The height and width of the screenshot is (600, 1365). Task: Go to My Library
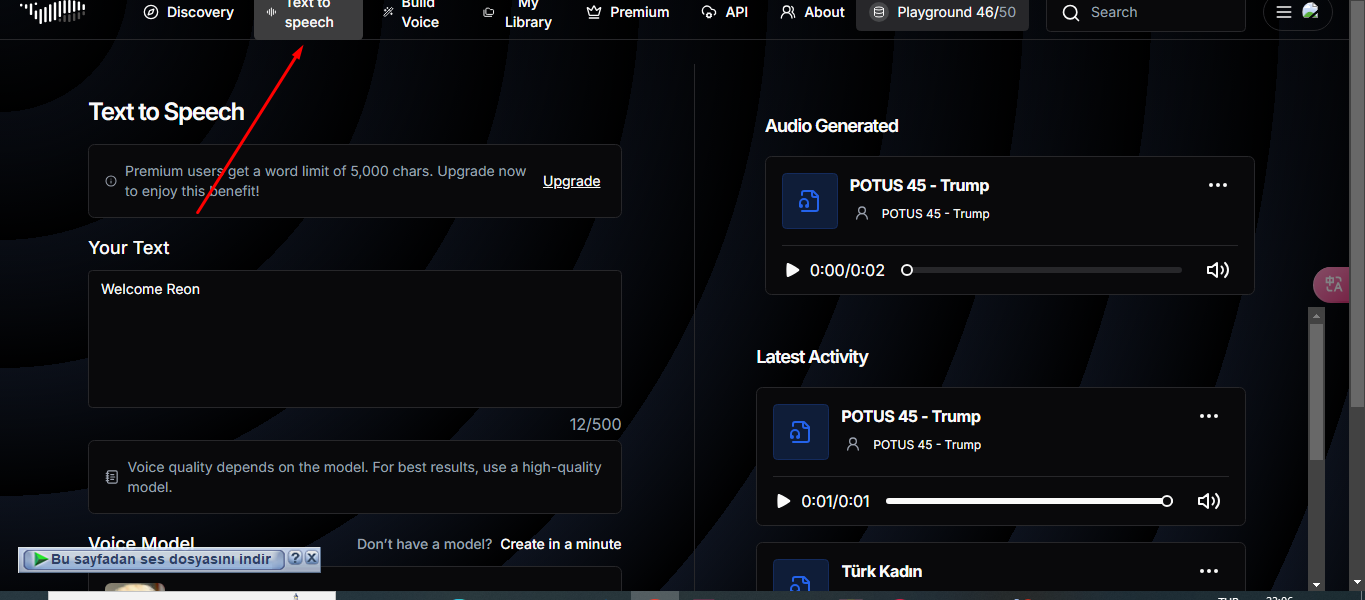[517, 13]
